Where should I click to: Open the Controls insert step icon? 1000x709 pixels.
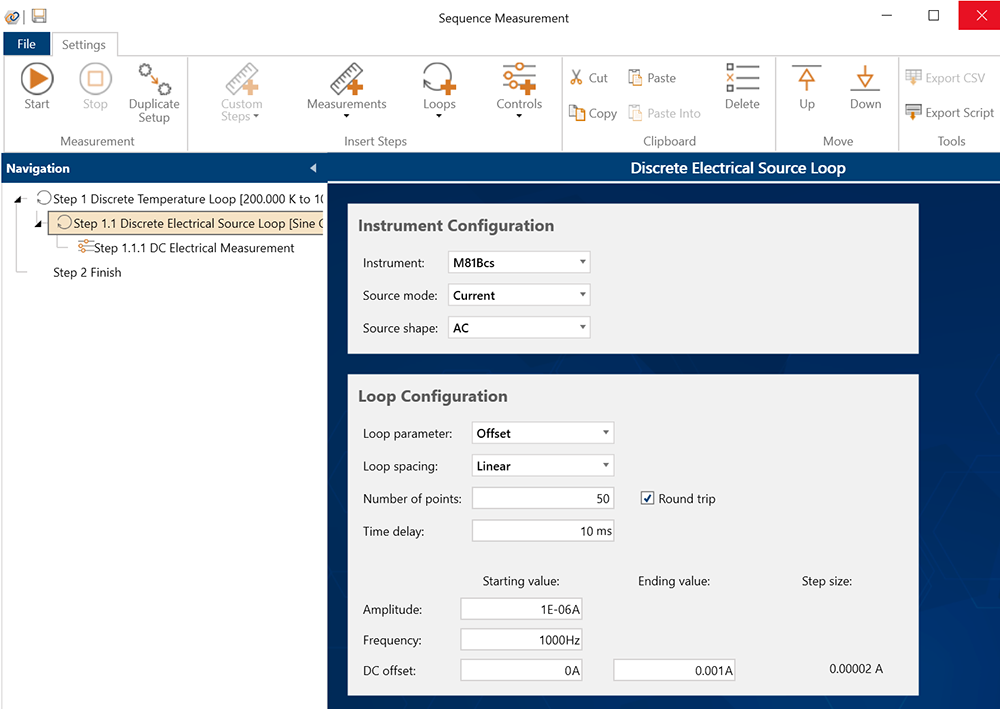pos(519,80)
